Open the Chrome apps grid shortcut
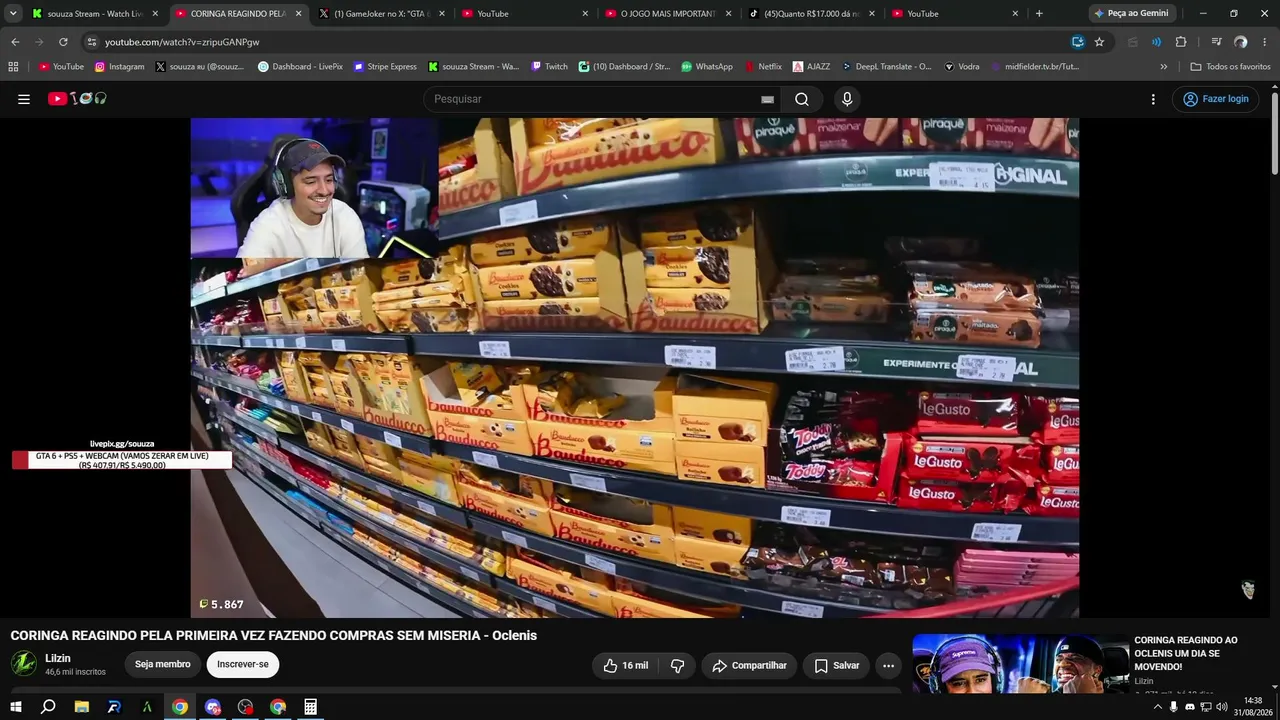 13,67
